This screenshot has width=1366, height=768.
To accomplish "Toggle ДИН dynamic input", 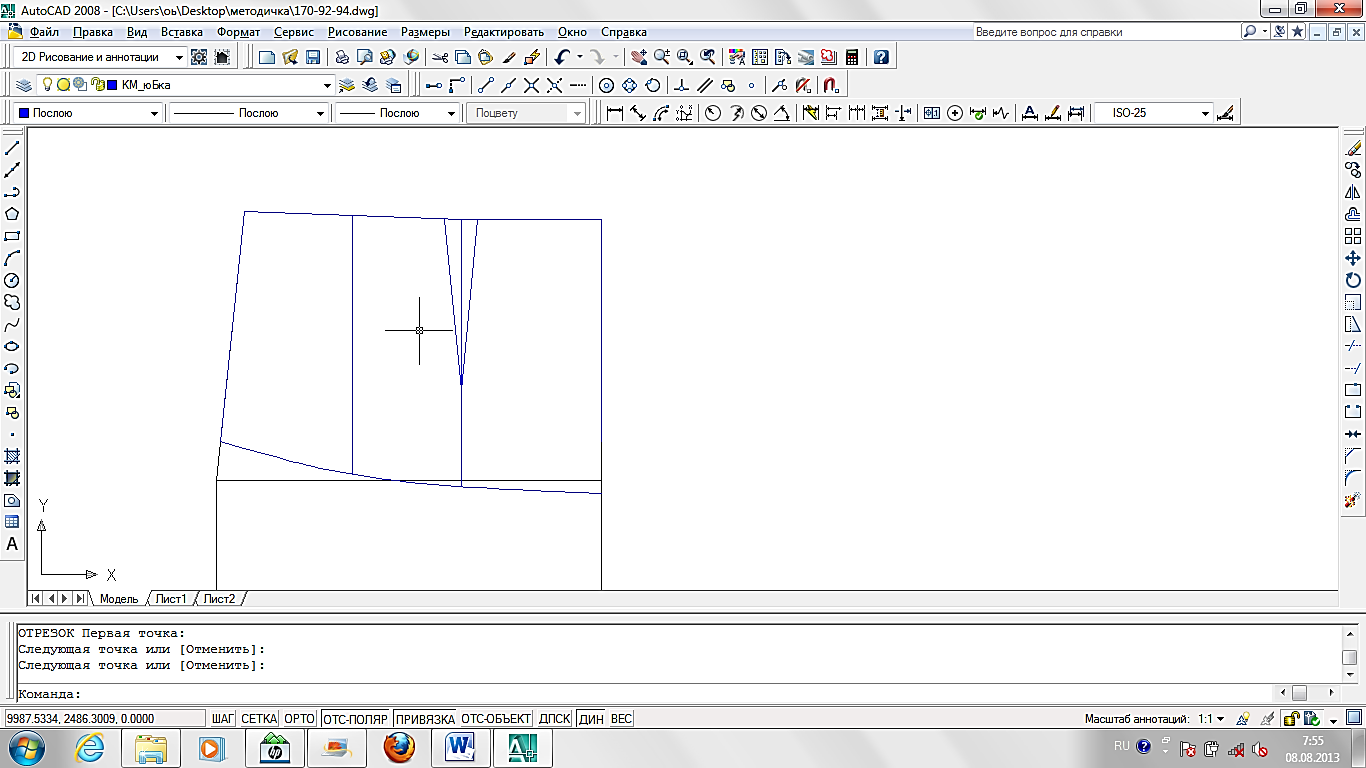I will (591, 719).
